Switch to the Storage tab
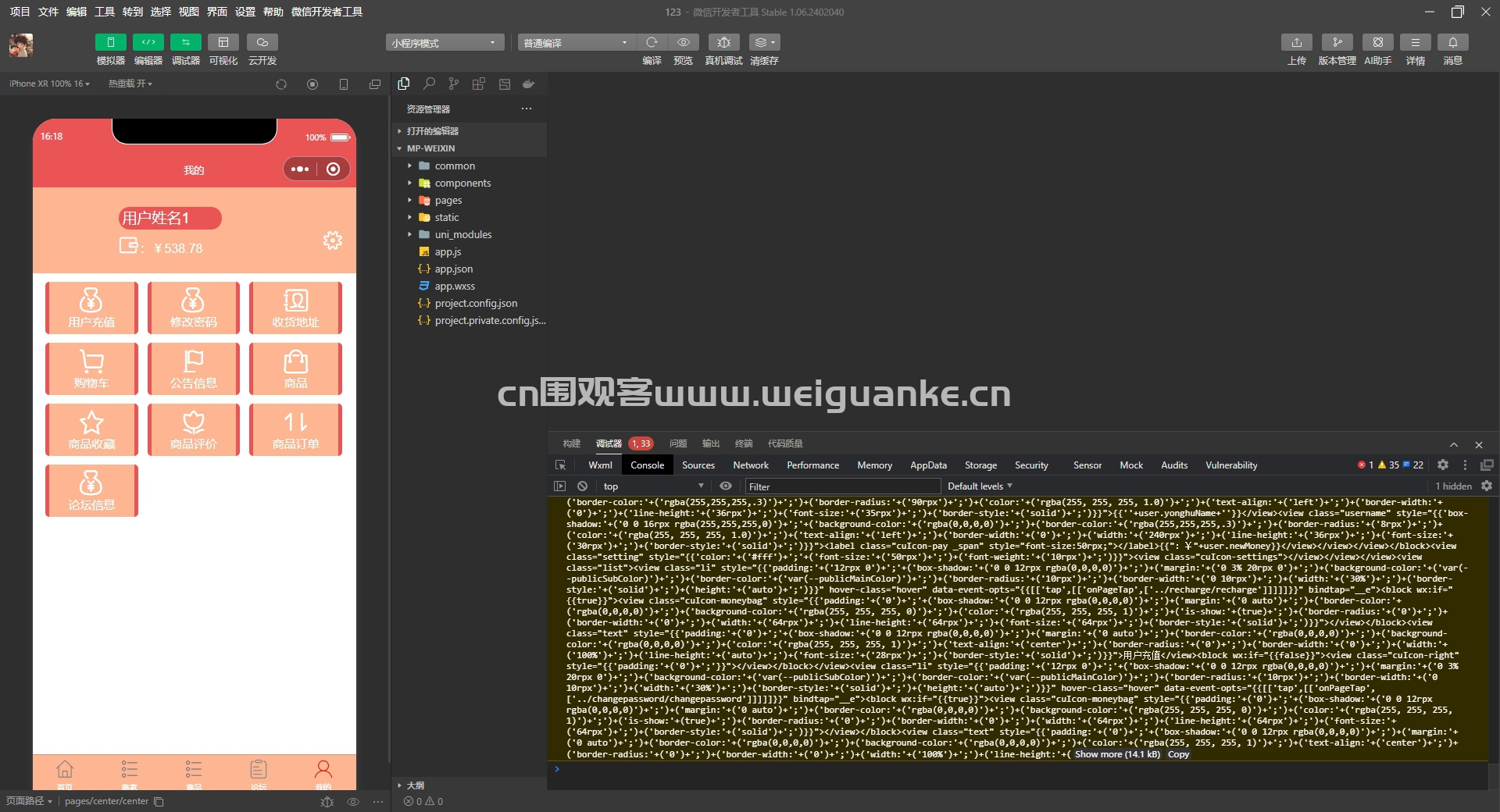 [x=980, y=465]
